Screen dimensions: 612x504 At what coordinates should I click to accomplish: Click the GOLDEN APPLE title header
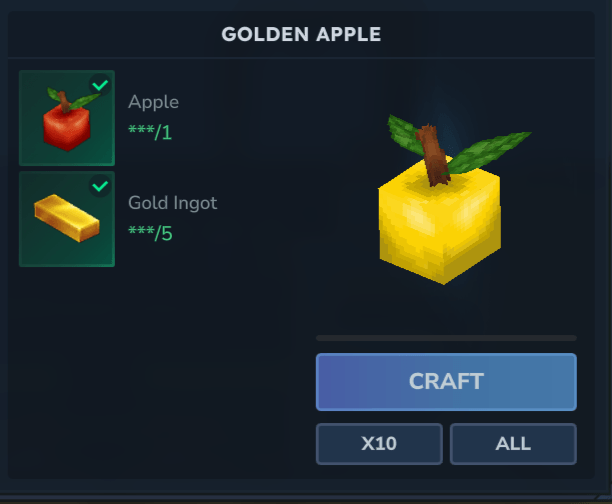tap(301, 34)
